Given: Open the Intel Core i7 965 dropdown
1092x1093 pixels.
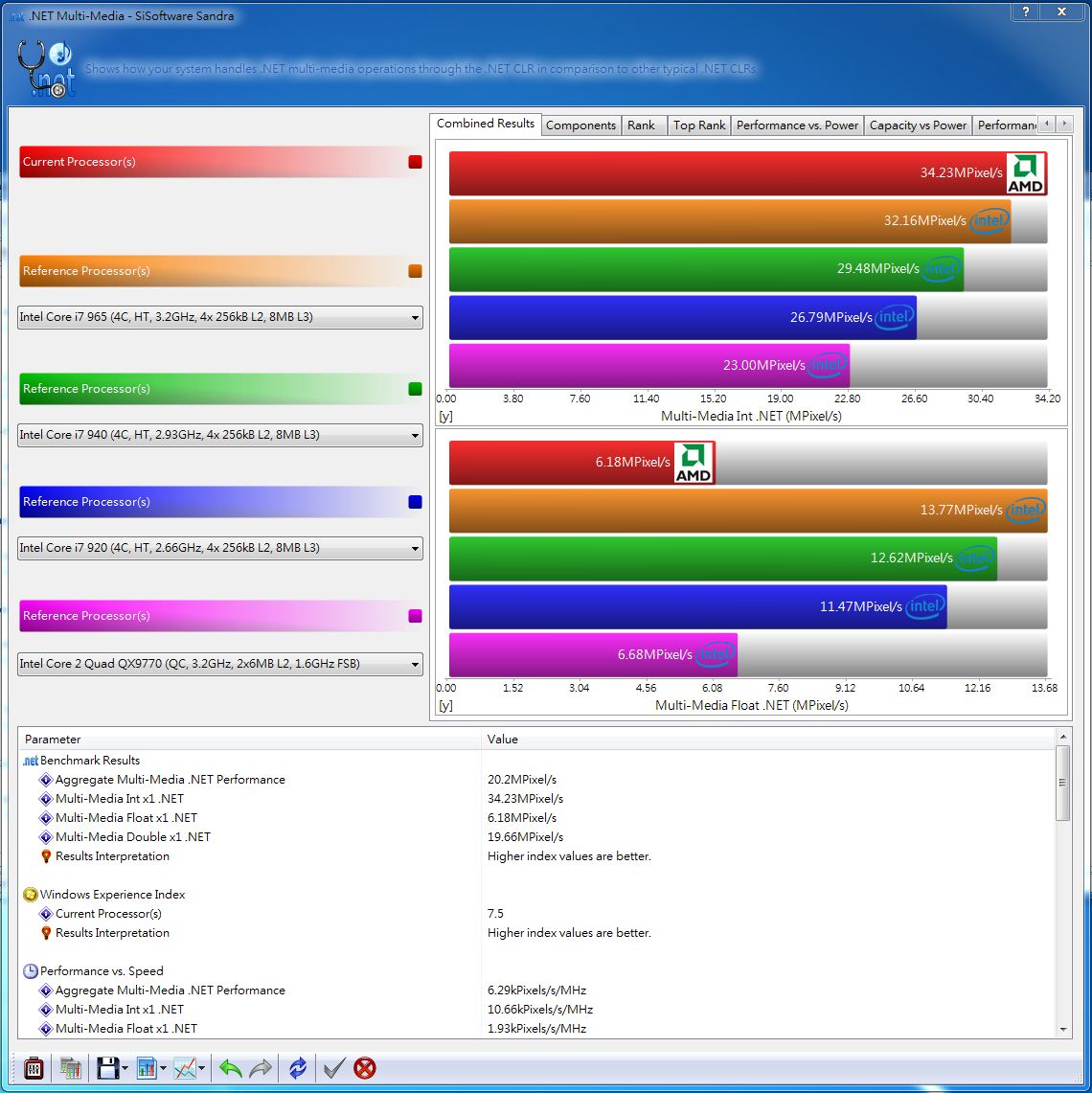Looking at the screenshot, I should tap(220, 318).
